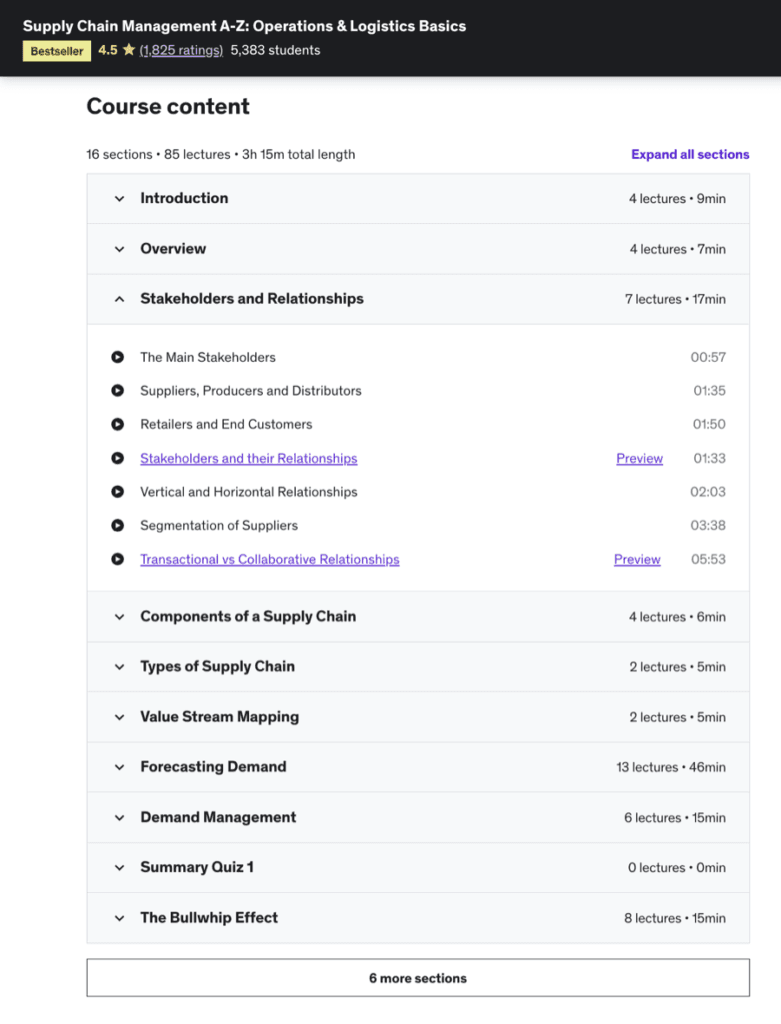The height and width of the screenshot is (1024, 781).
Task: Click play icon next to Retailers and End Customers
Action: 118,424
